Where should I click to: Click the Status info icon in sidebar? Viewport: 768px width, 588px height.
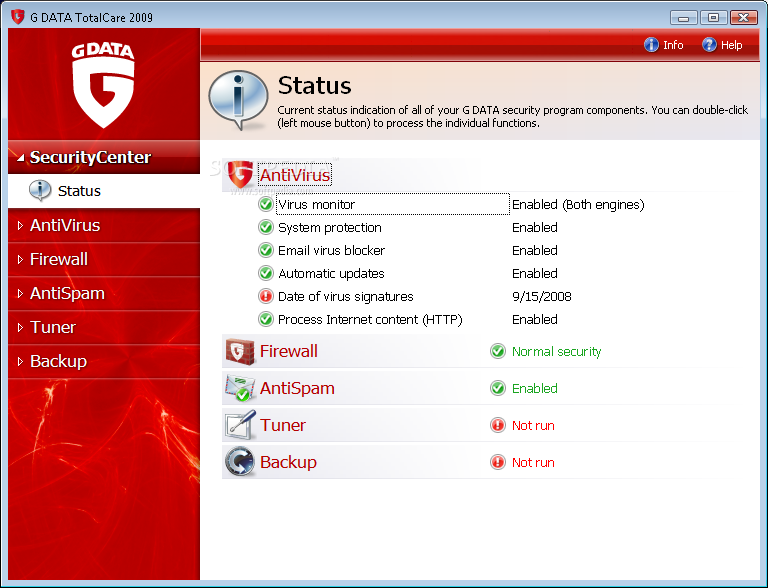pyautogui.click(x=40, y=191)
